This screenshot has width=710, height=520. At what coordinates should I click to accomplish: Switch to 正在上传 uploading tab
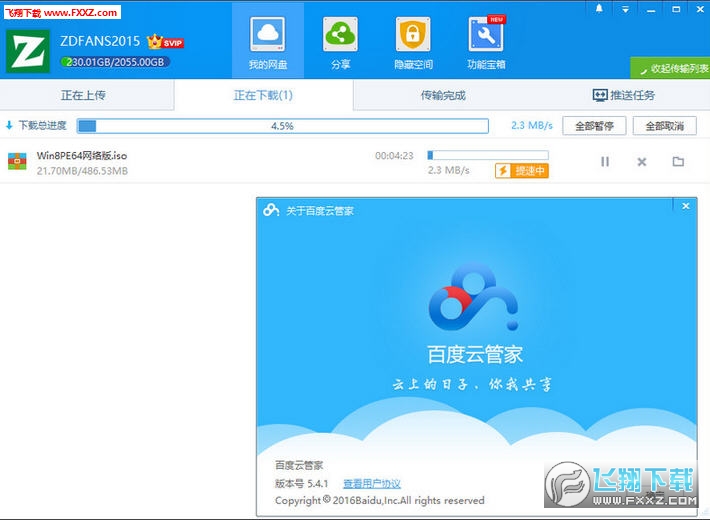pyautogui.click(x=83, y=96)
